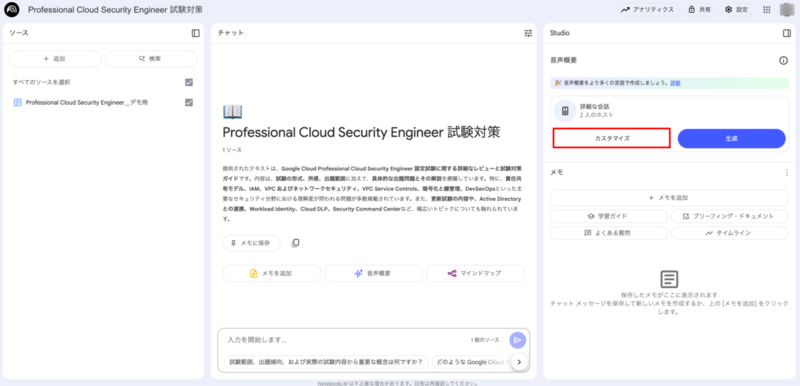
Task: Click ブリーフィング・ドキュメント button
Action: coord(730,216)
